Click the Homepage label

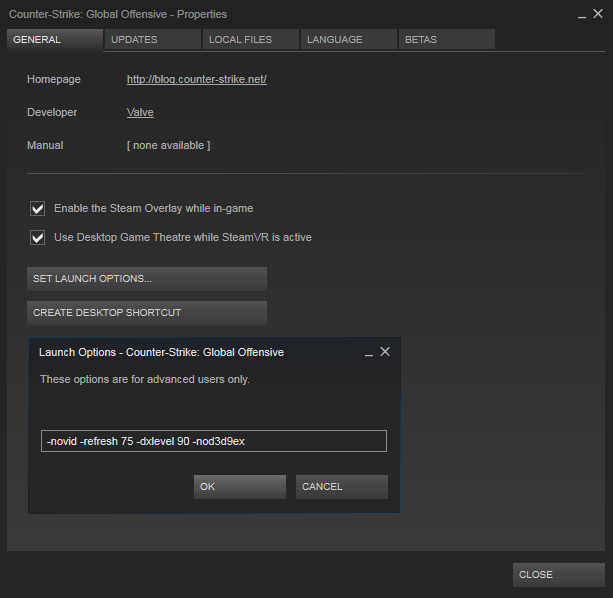point(54,79)
